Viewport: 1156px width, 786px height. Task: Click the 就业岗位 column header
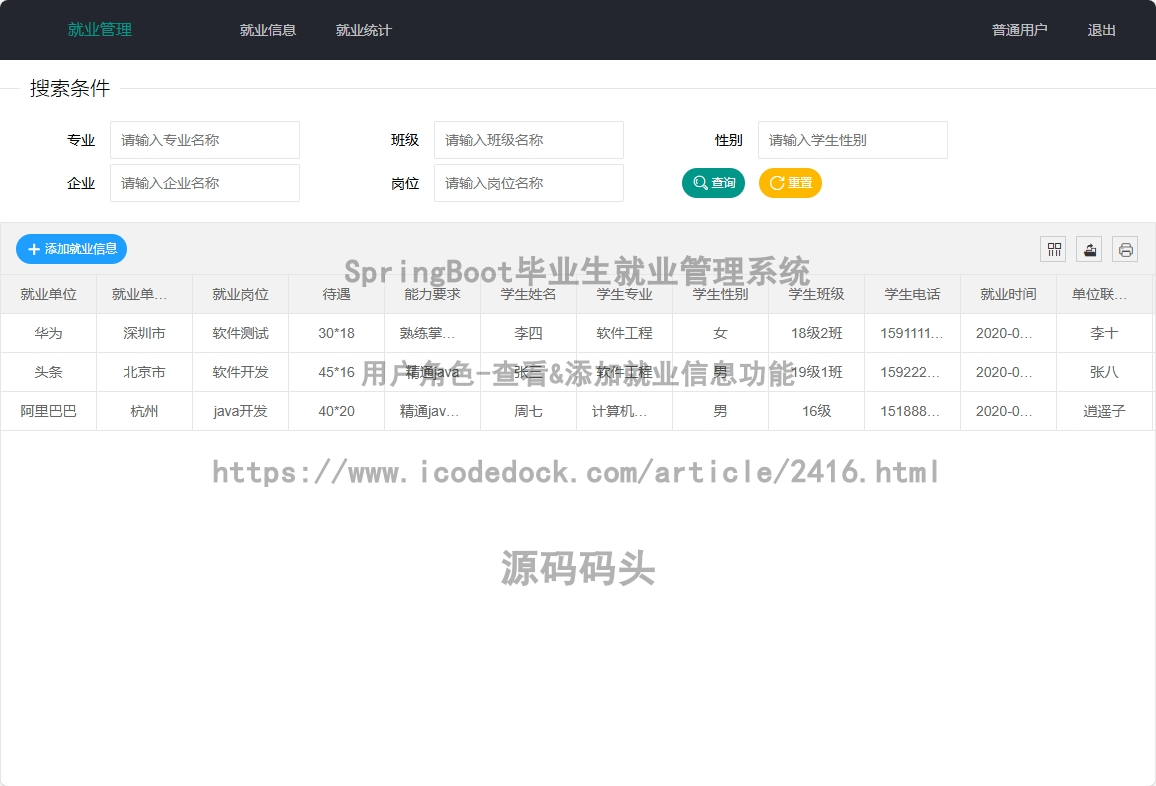pyautogui.click(x=240, y=294)
